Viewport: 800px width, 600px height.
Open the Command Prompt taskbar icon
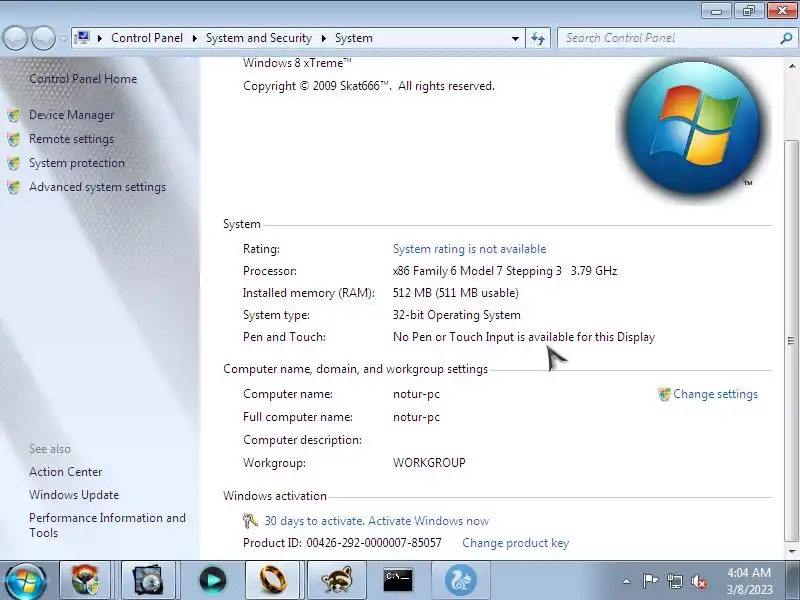[398, 580]
